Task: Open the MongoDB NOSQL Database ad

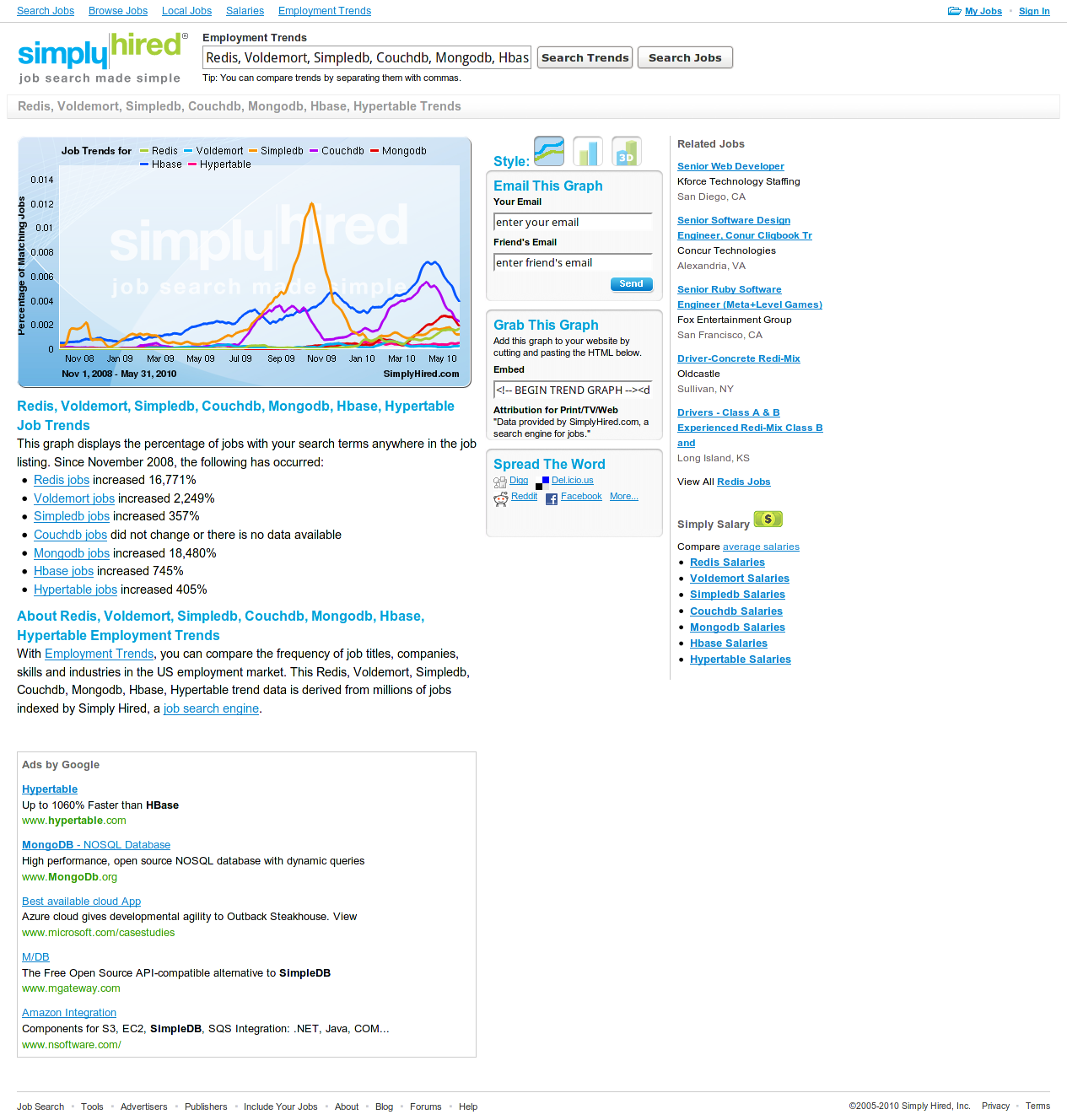Action: point(96,845)
